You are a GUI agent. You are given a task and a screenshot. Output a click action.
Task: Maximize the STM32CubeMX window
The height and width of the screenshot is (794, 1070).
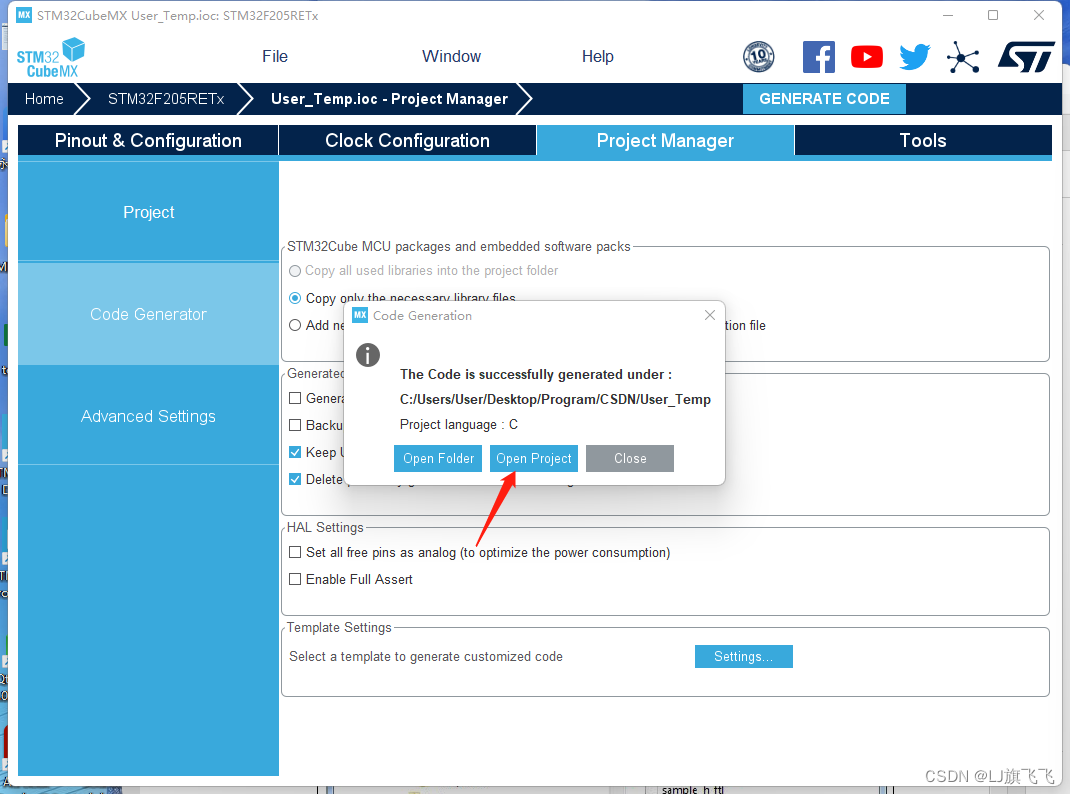[x=993, y=15]
